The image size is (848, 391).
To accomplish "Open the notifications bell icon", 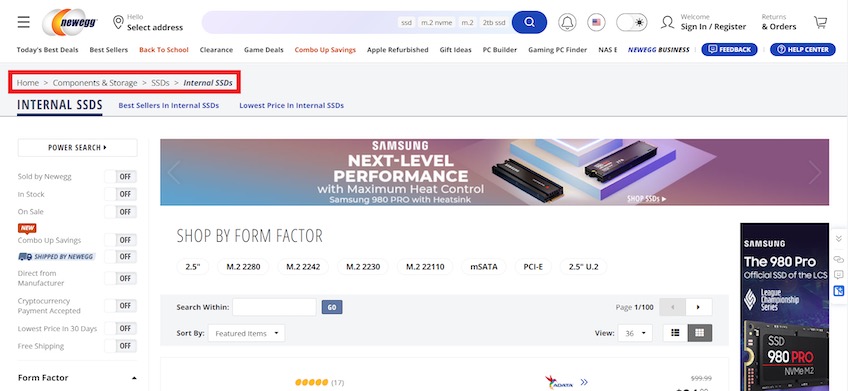I will [x=567, y=22].
